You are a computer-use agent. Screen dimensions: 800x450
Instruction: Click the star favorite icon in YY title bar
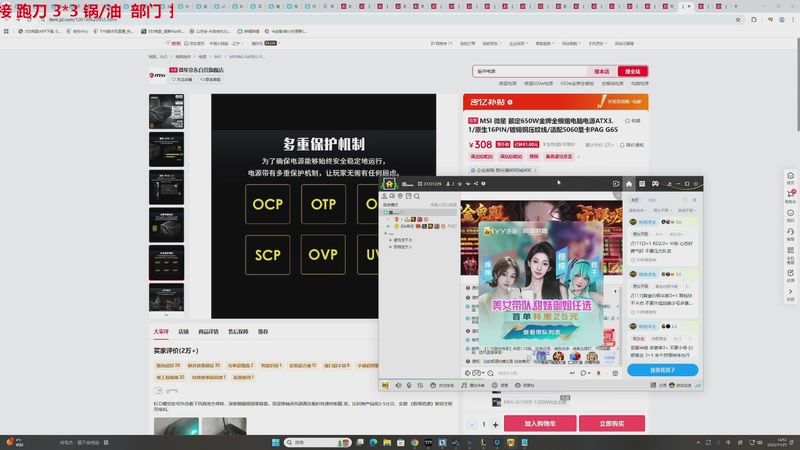pos(460,184)
